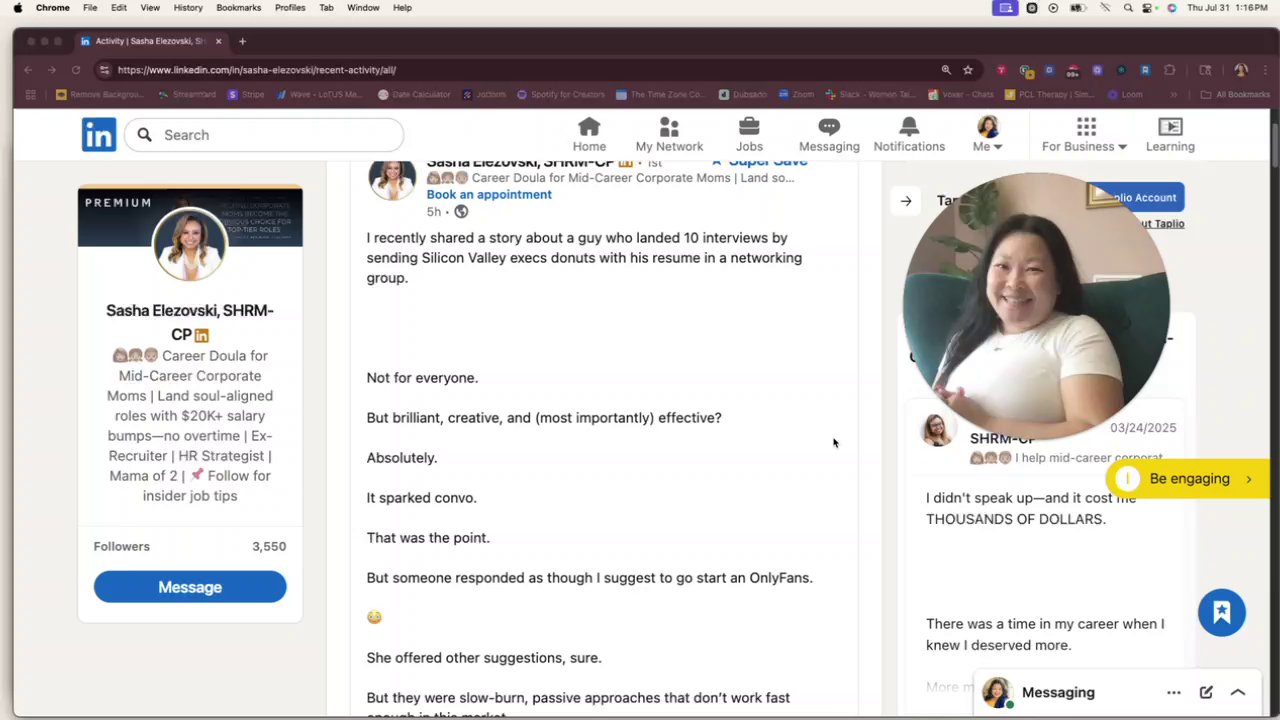Click the blue Message button
1280x720 pixels.
190,587
